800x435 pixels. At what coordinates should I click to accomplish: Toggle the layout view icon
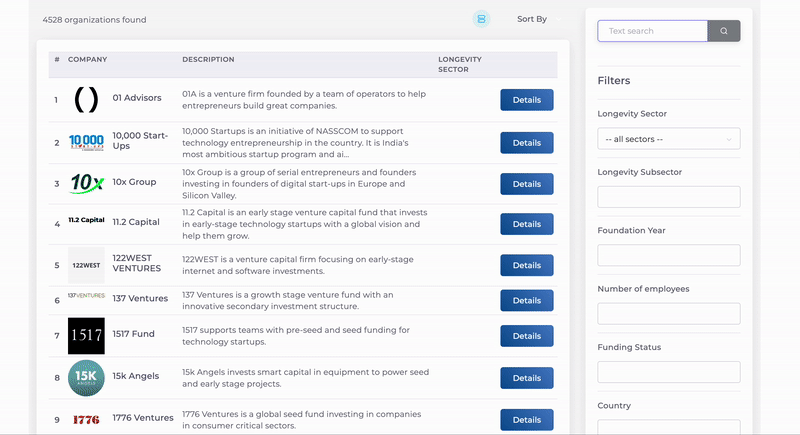coord(482,19)
